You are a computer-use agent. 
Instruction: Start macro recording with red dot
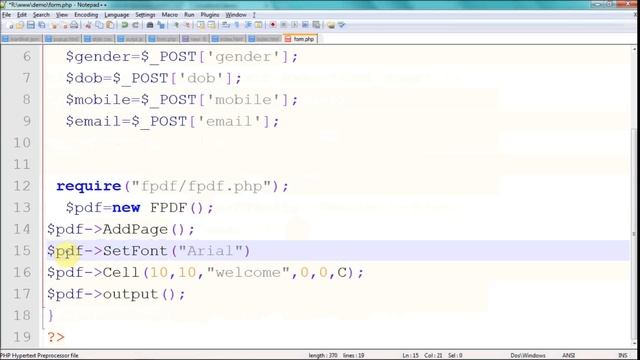[273, 25]
